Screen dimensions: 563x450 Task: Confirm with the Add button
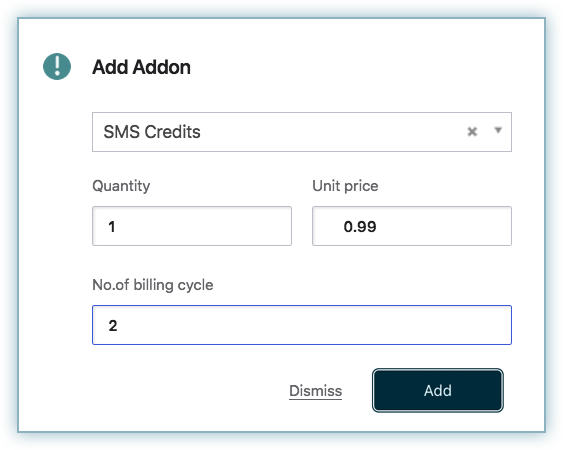tap(438, 390)
